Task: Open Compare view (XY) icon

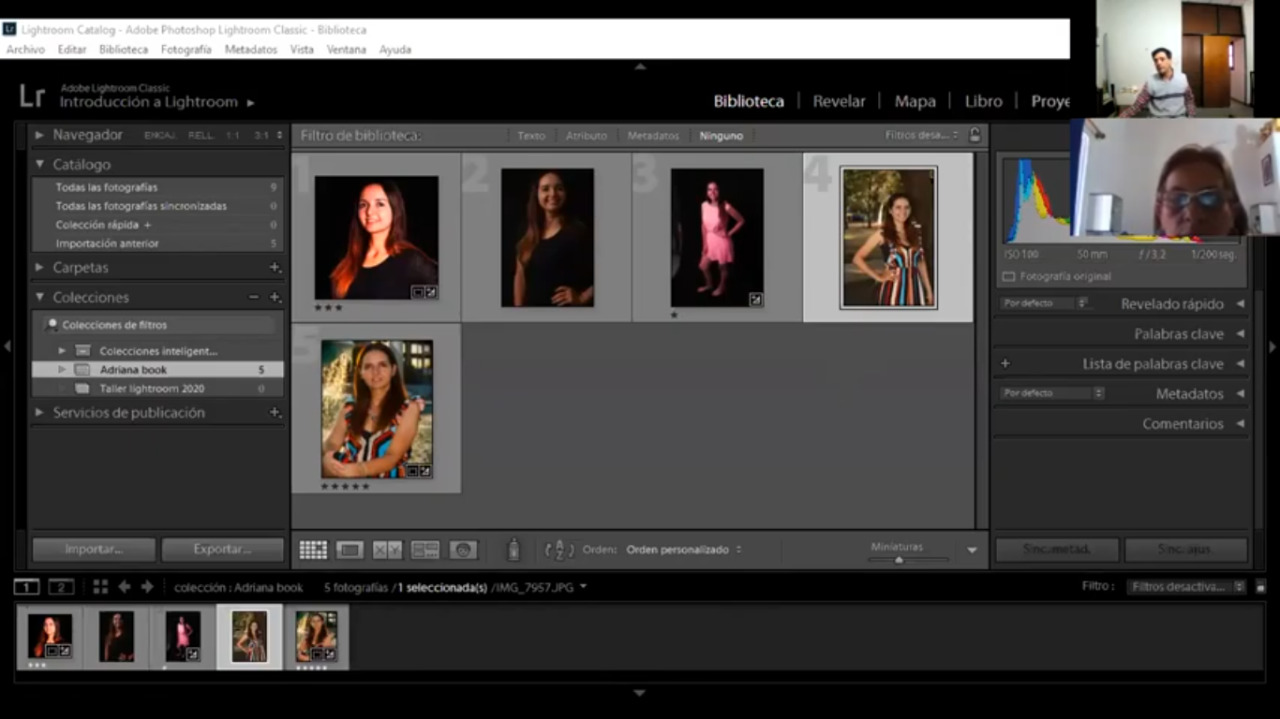Action: (x=387, y=549)
